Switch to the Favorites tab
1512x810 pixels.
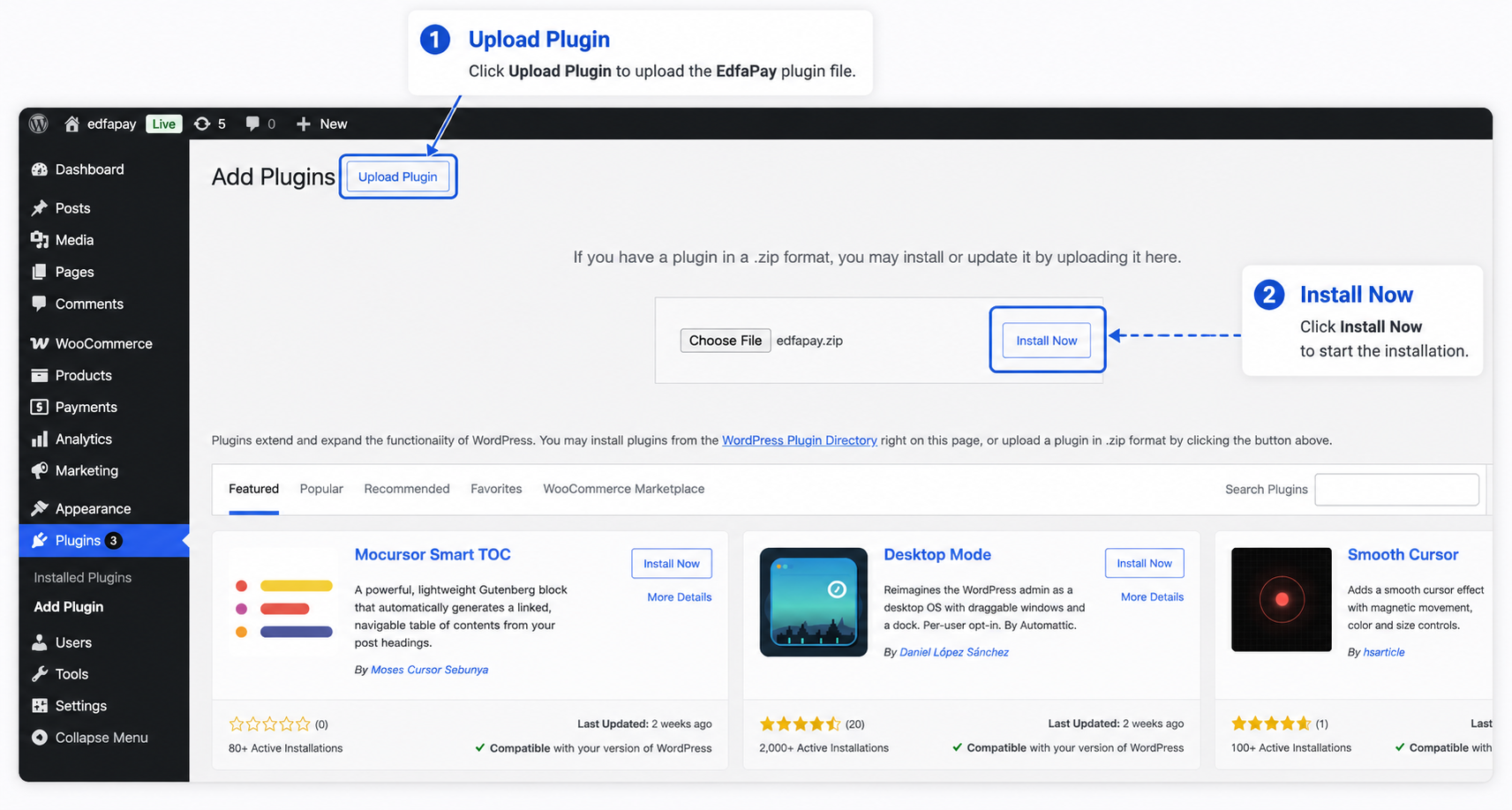(496, 489)
